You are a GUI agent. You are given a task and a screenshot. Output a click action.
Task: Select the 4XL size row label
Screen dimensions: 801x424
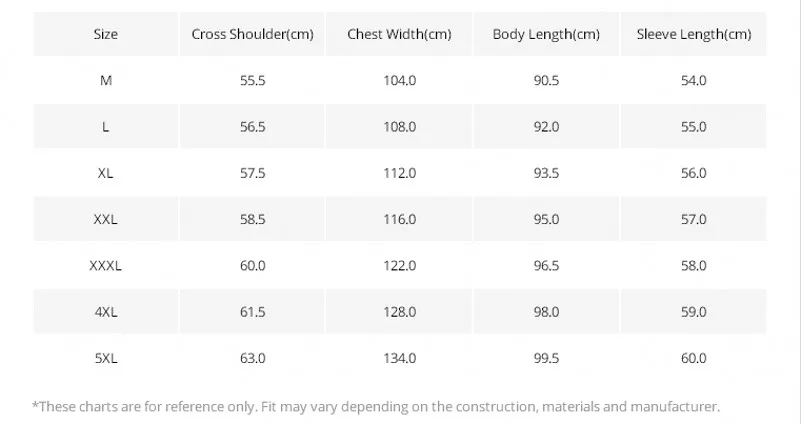[106, 312]
